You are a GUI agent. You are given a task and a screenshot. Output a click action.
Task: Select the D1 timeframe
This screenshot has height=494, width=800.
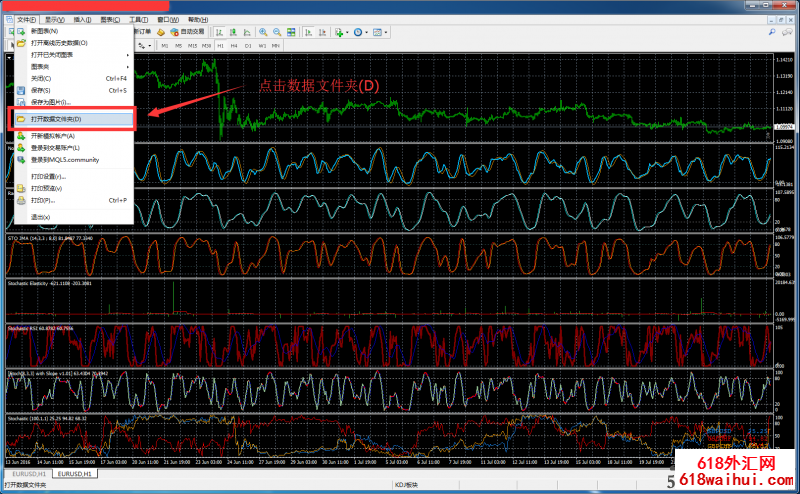(248, 45)
